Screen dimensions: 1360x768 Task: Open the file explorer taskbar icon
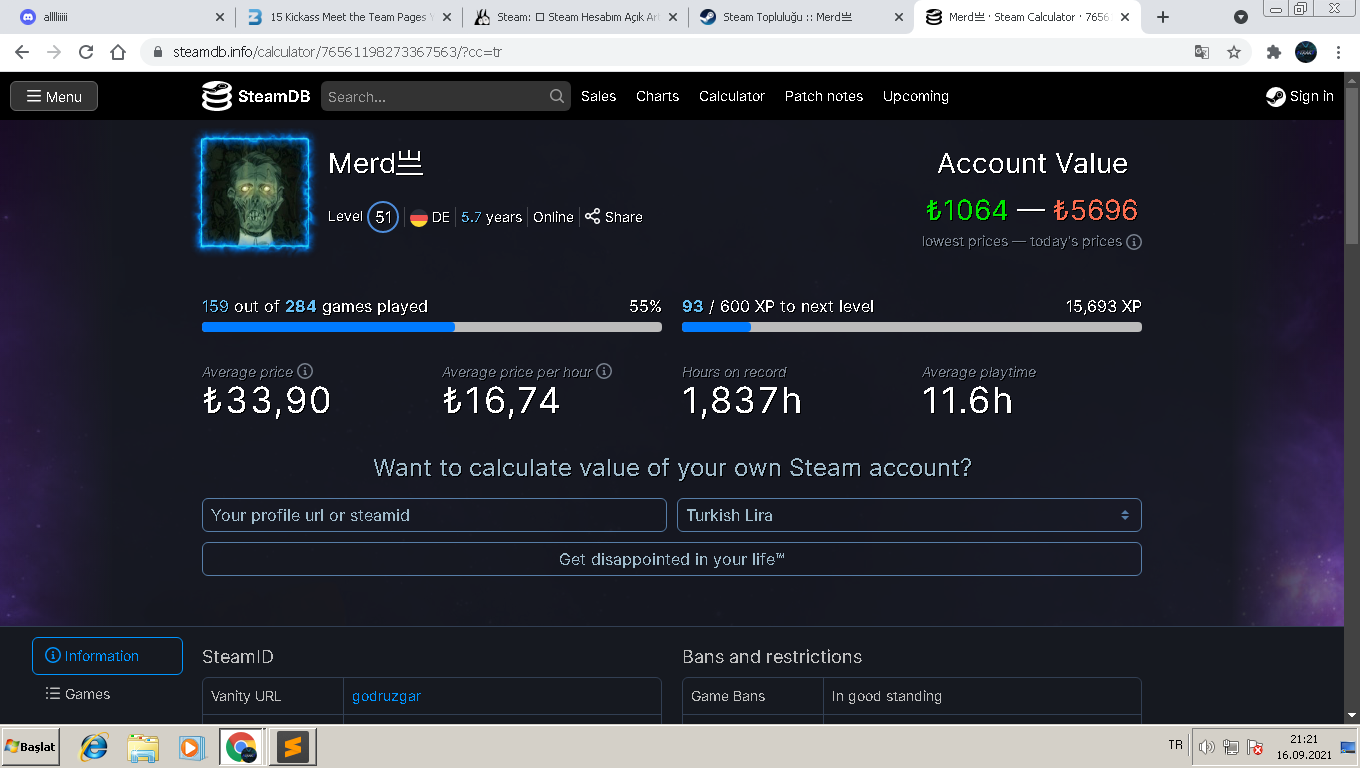(x=143, y=747)
